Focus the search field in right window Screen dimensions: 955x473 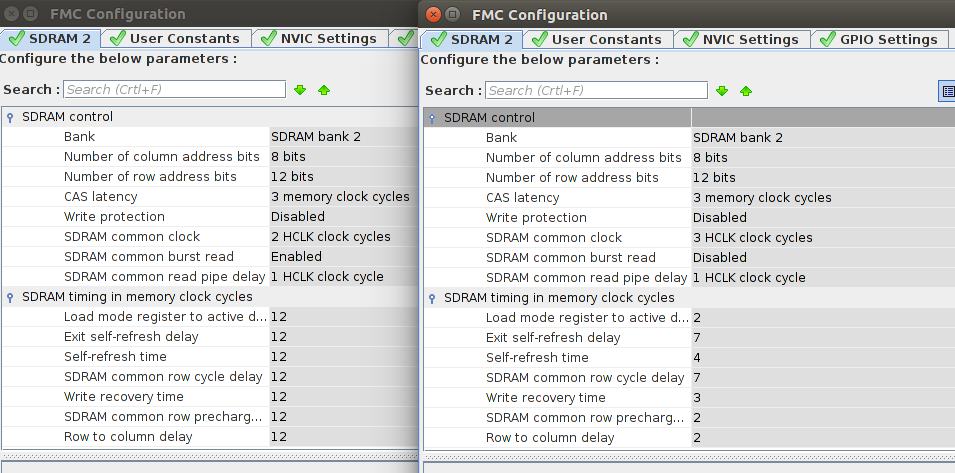coord(597,91)
